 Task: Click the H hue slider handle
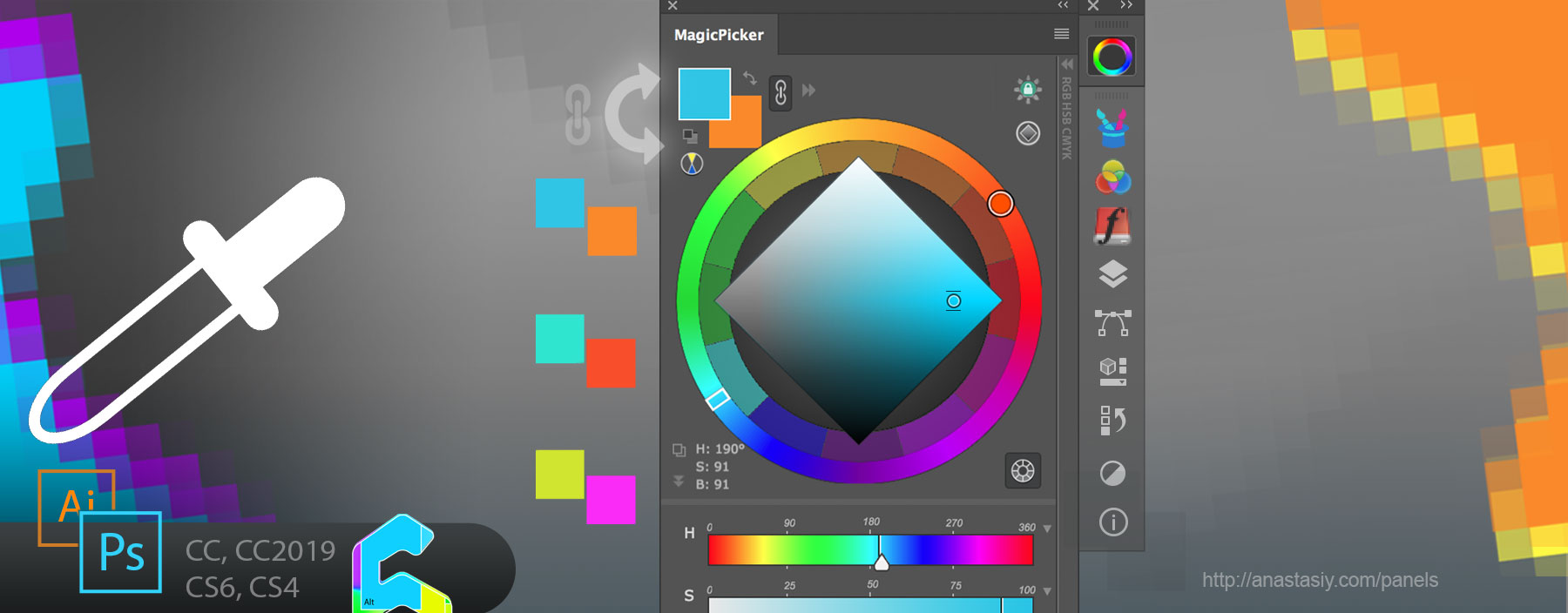tap(881, 562)
